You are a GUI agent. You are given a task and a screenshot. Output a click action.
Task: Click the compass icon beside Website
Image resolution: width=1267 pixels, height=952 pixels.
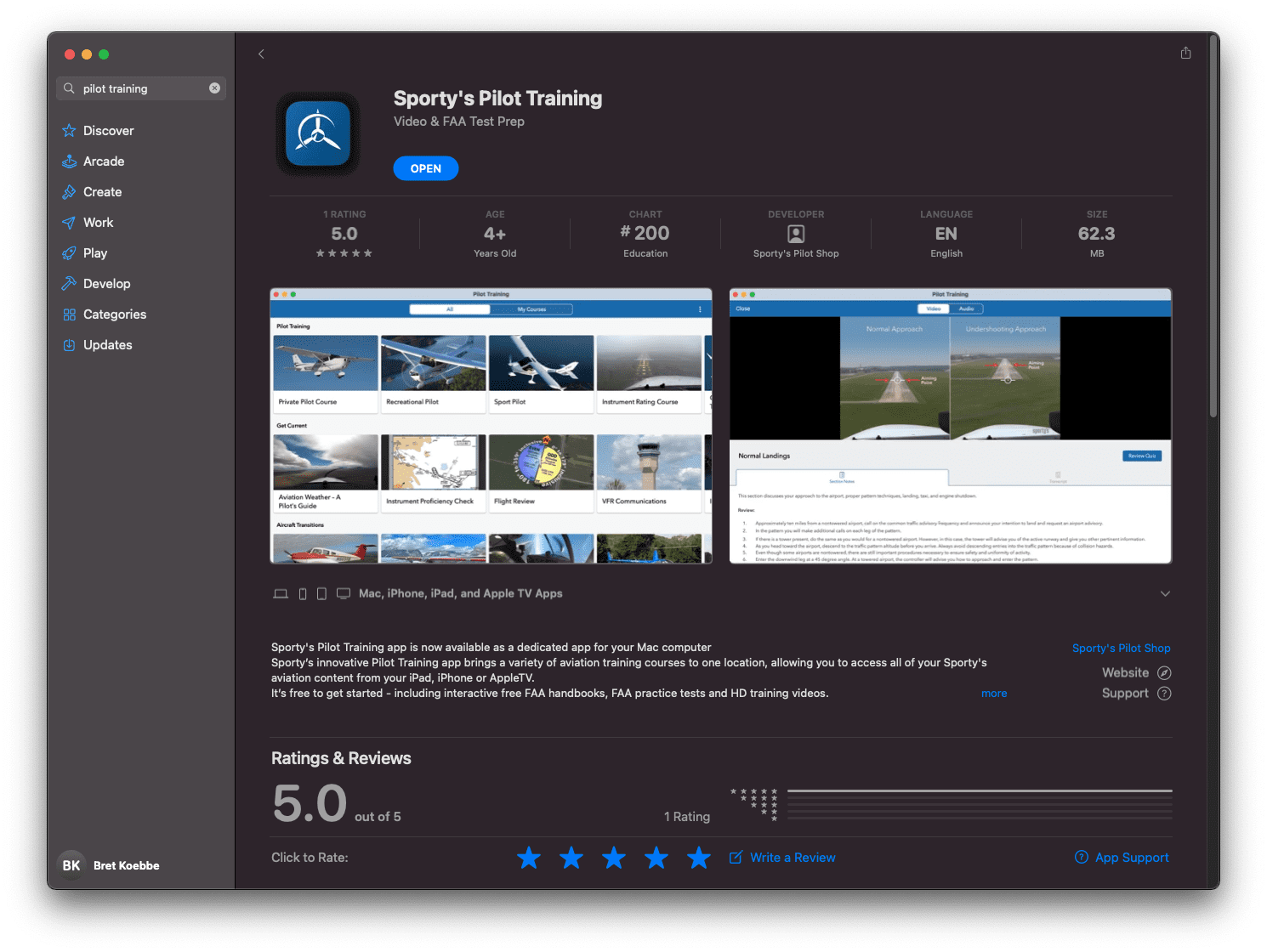[x=1164, y=672]
